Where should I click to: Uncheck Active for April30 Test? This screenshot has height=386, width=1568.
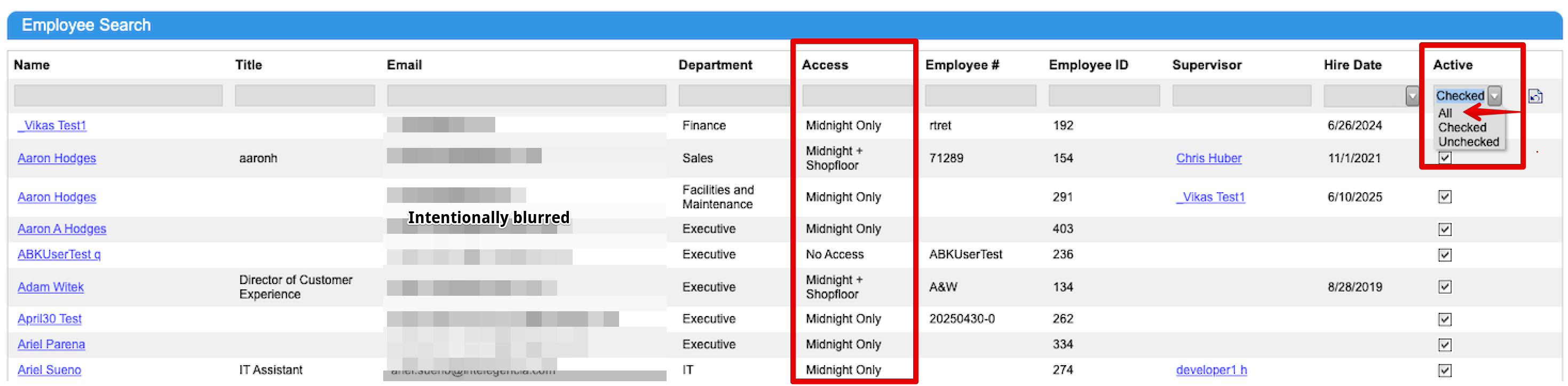(1445, 320)
